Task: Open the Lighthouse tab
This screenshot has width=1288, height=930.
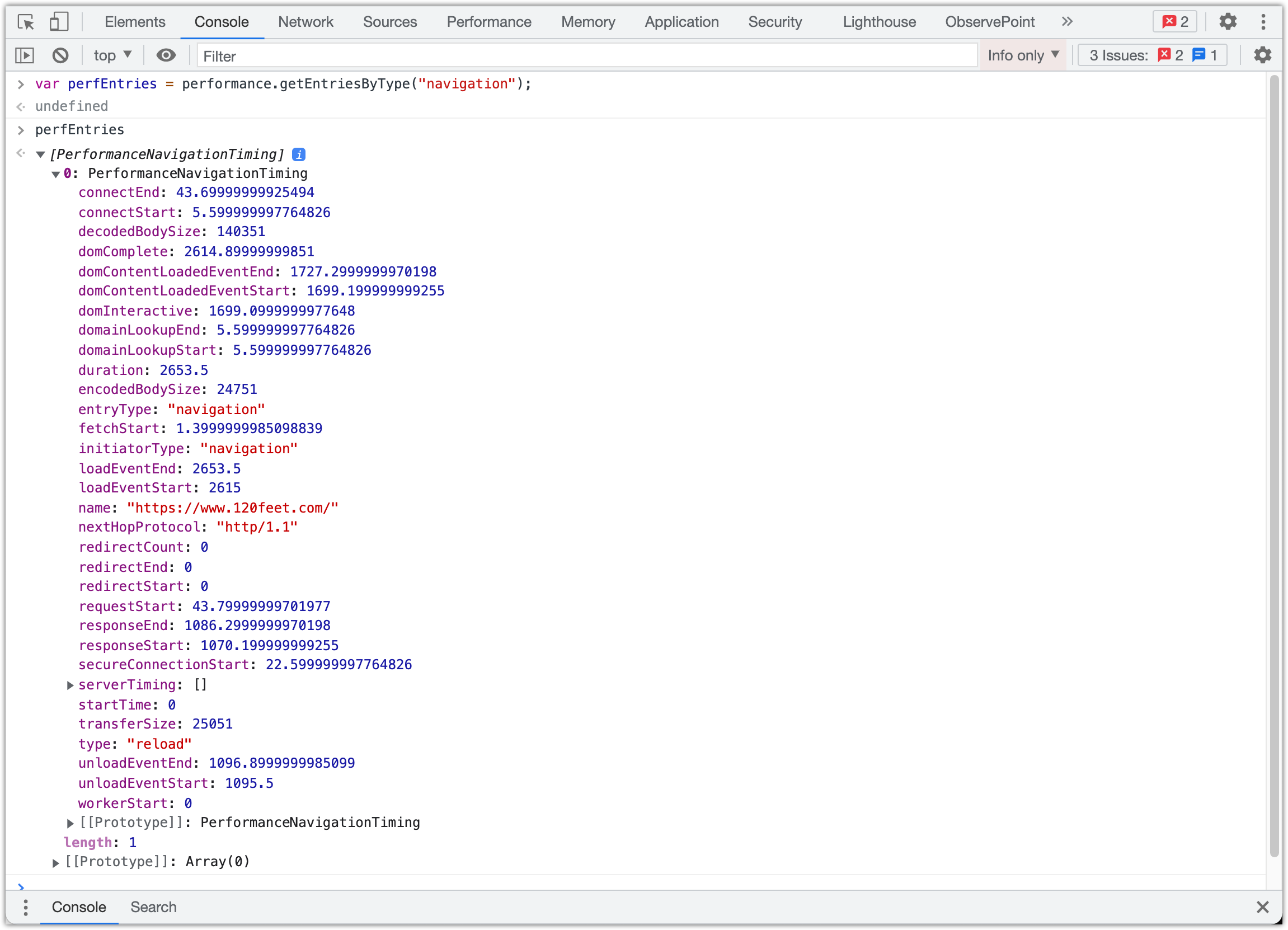Action: (879, 22)
